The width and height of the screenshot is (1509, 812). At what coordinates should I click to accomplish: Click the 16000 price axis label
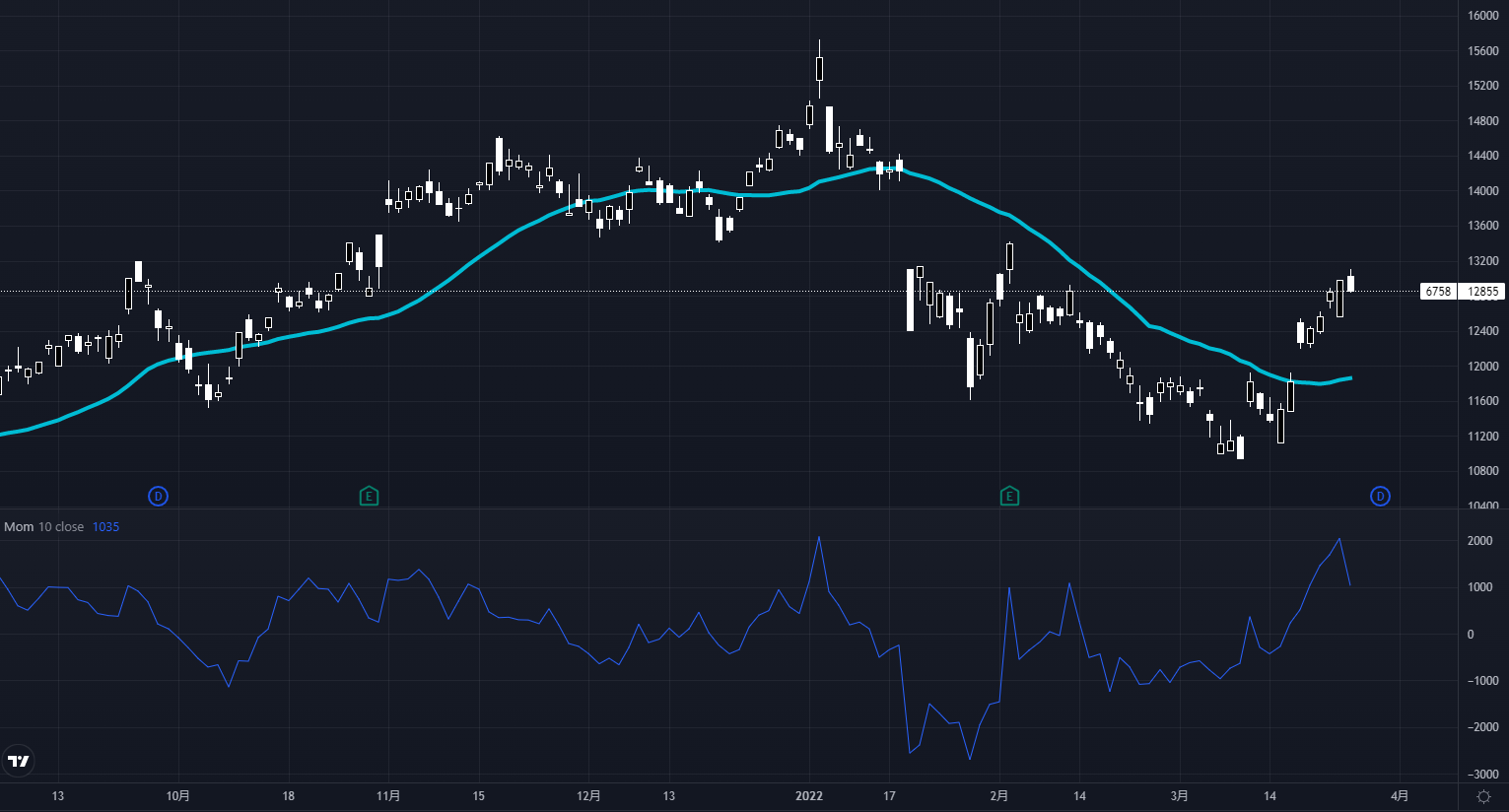pos(1482,16)
